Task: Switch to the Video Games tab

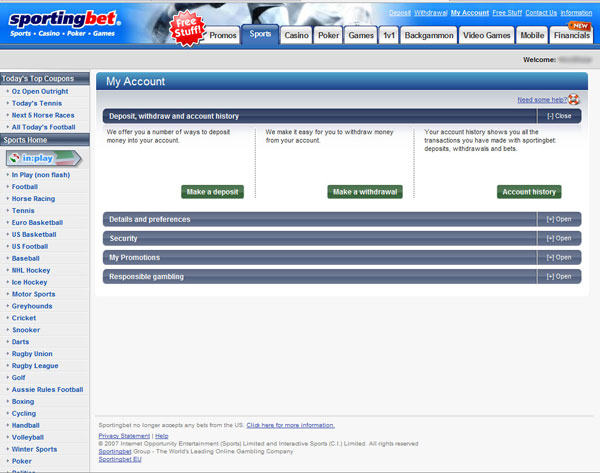Action: coord(486,35)
